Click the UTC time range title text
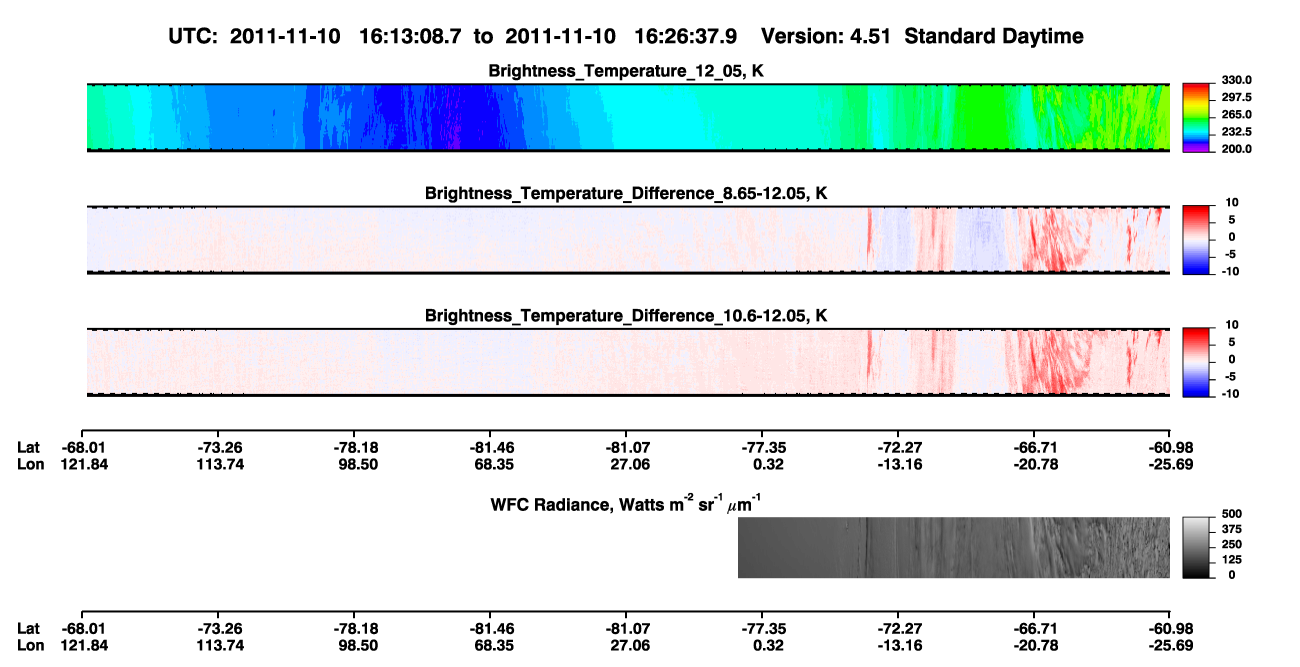 point(626,36)
